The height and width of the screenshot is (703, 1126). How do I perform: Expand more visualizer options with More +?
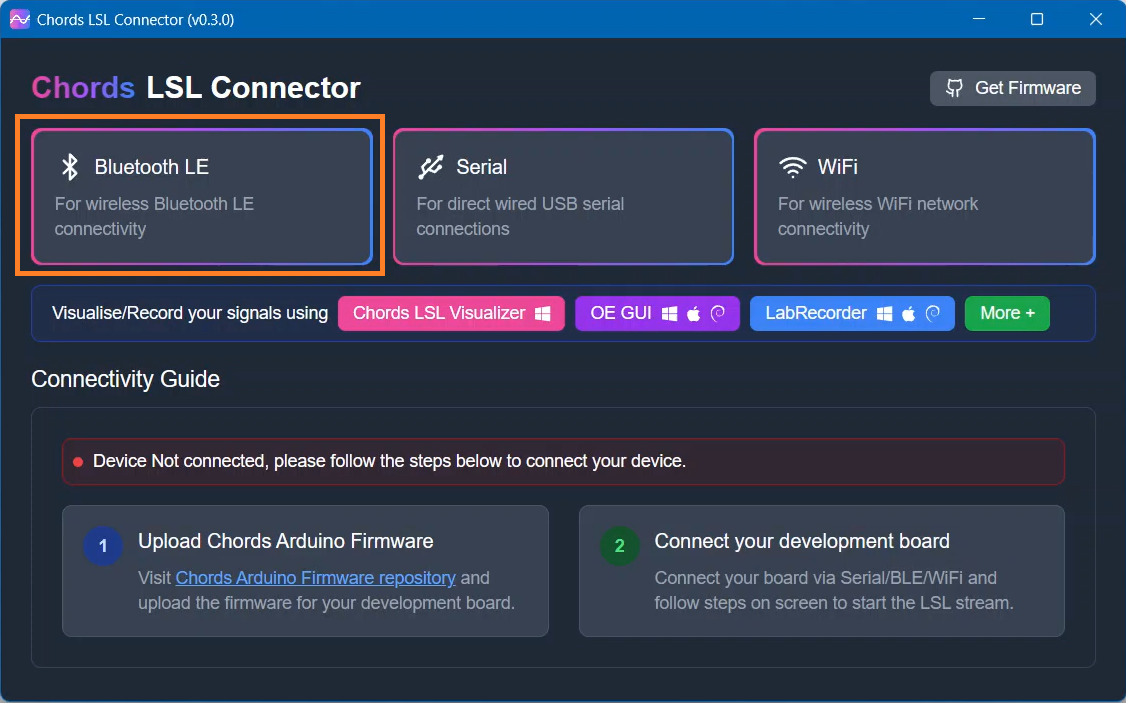pos(1007,313)
